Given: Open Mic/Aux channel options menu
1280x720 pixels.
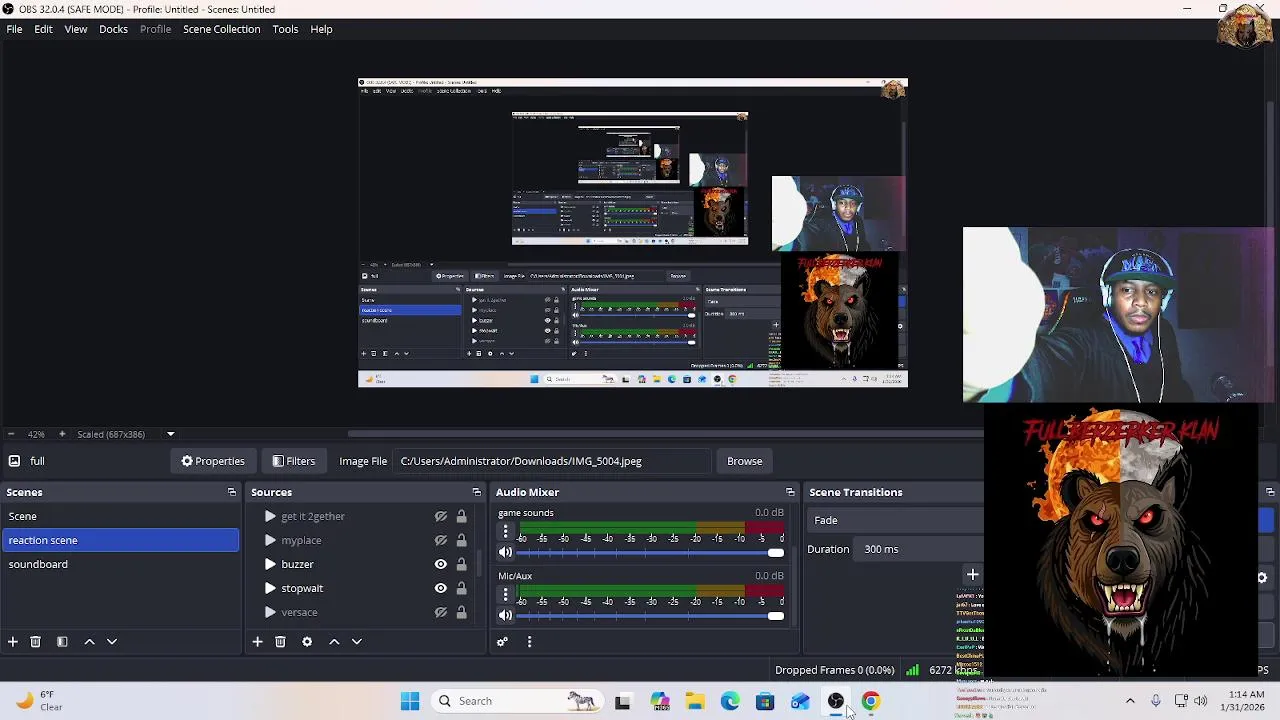Looking at the screenshot, I should 505,595.
